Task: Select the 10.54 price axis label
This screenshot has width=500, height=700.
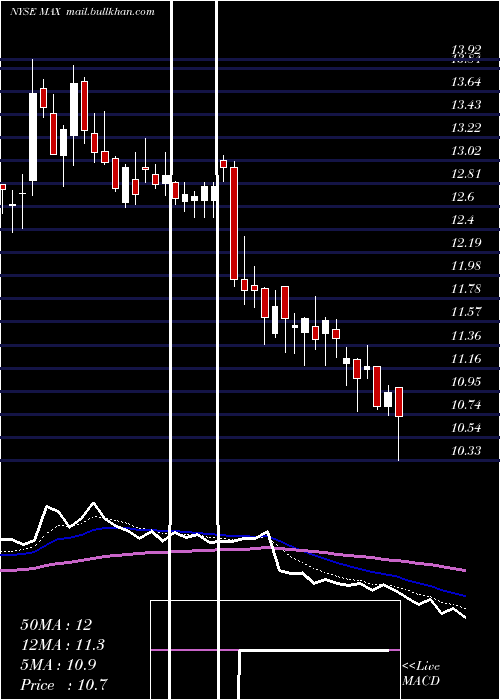Action: (466, 428)
